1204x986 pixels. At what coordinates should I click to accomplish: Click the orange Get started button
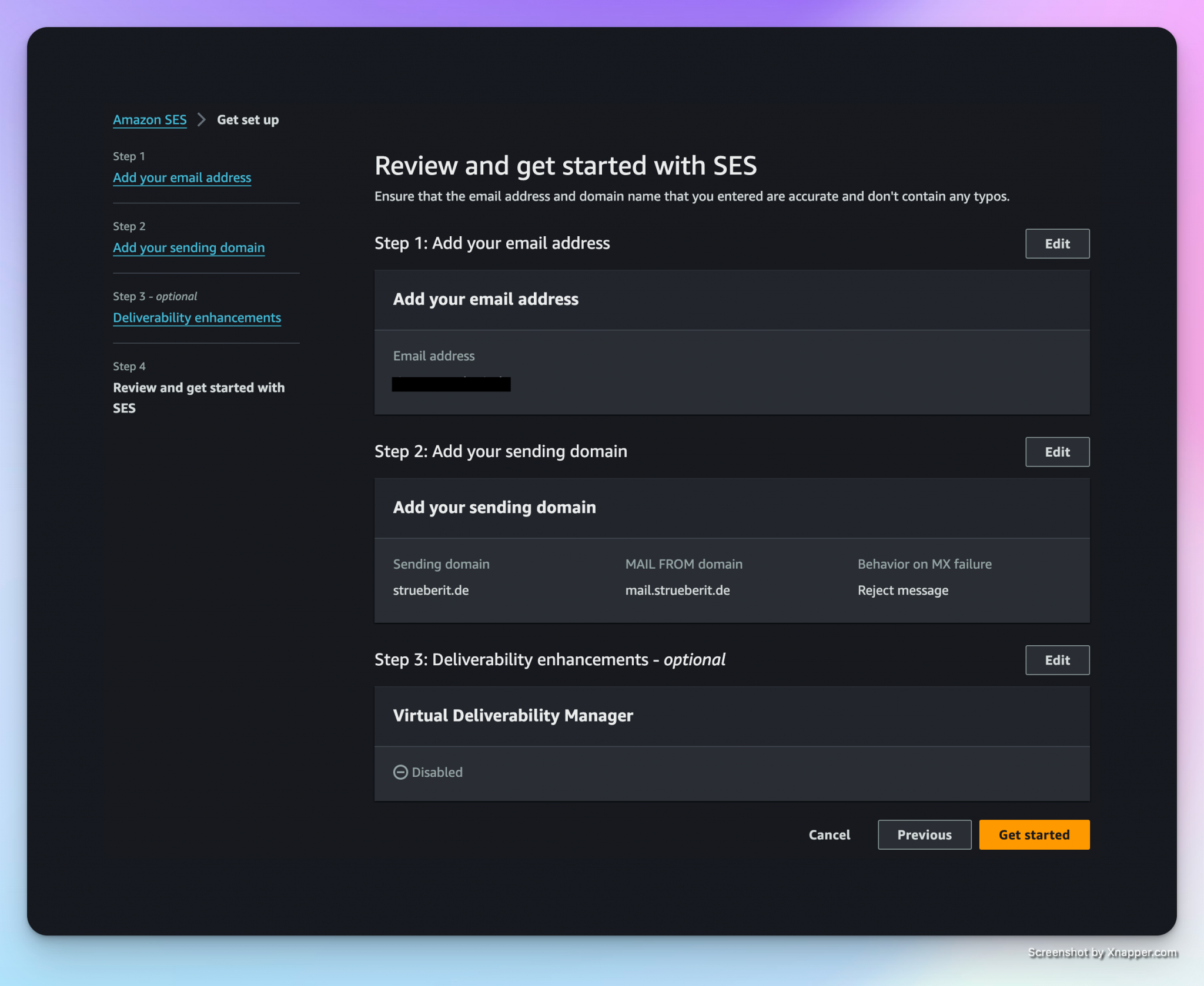pos(1034,834)
